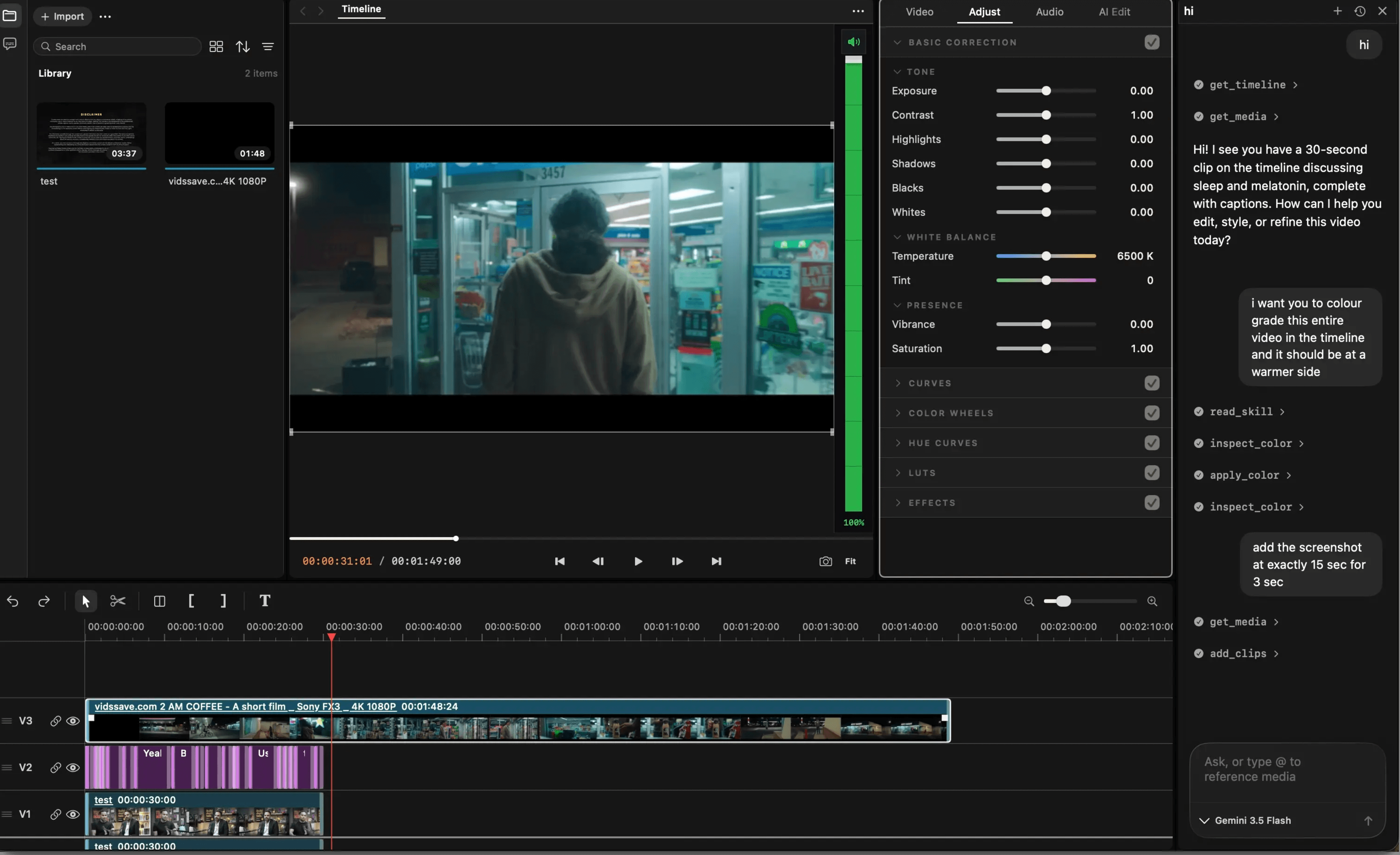Open library sort order options

pyautogui.click(x=242, y=47)
